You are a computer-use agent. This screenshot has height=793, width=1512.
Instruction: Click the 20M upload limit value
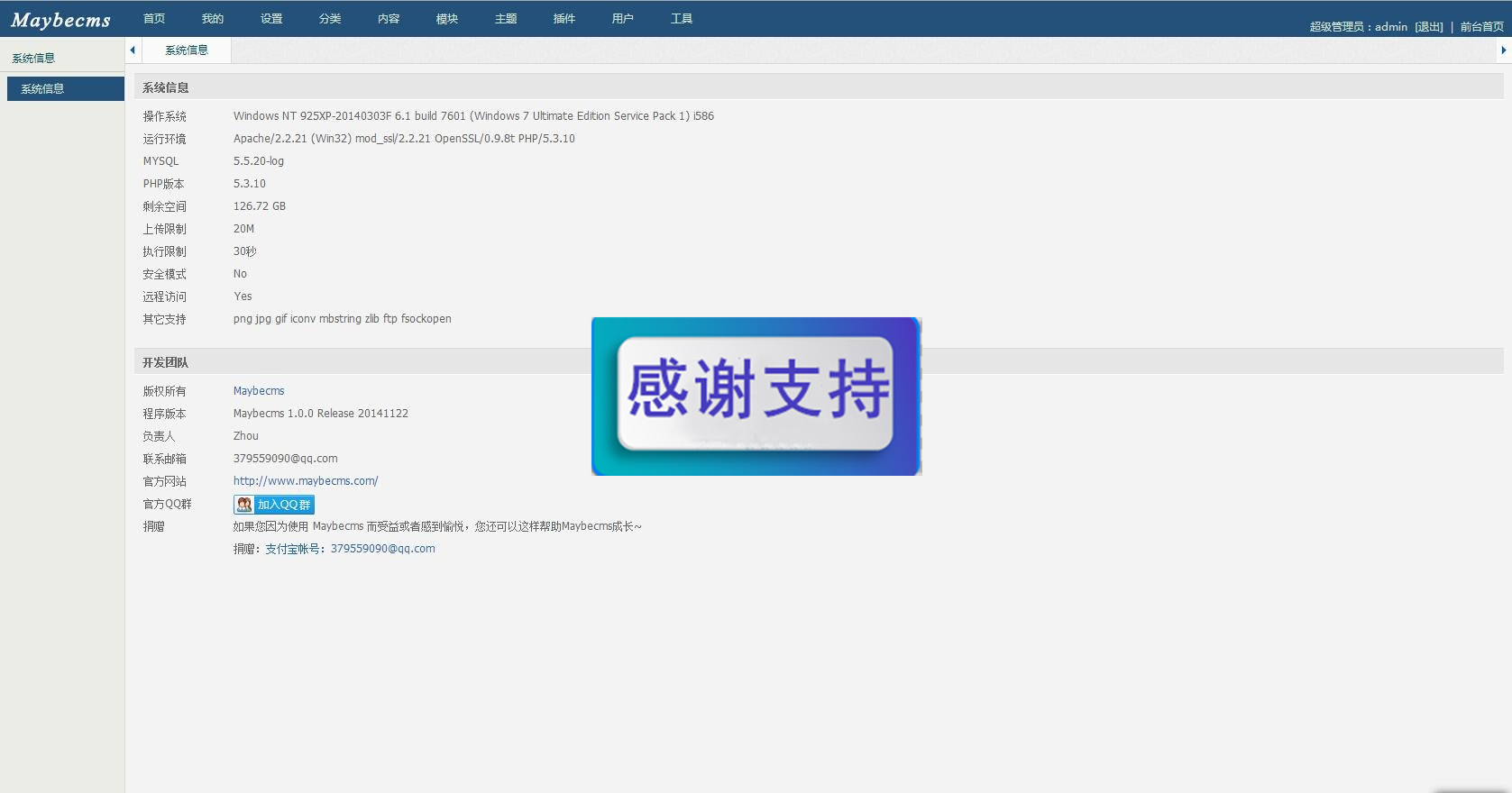point(243,229)
